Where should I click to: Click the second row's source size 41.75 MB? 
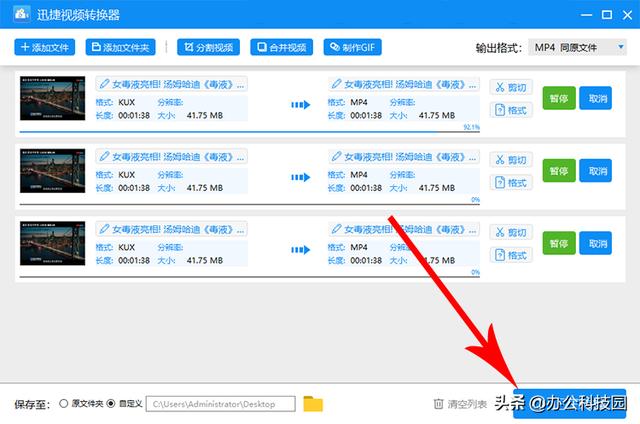pyautogui.click(x=205, y=188)
